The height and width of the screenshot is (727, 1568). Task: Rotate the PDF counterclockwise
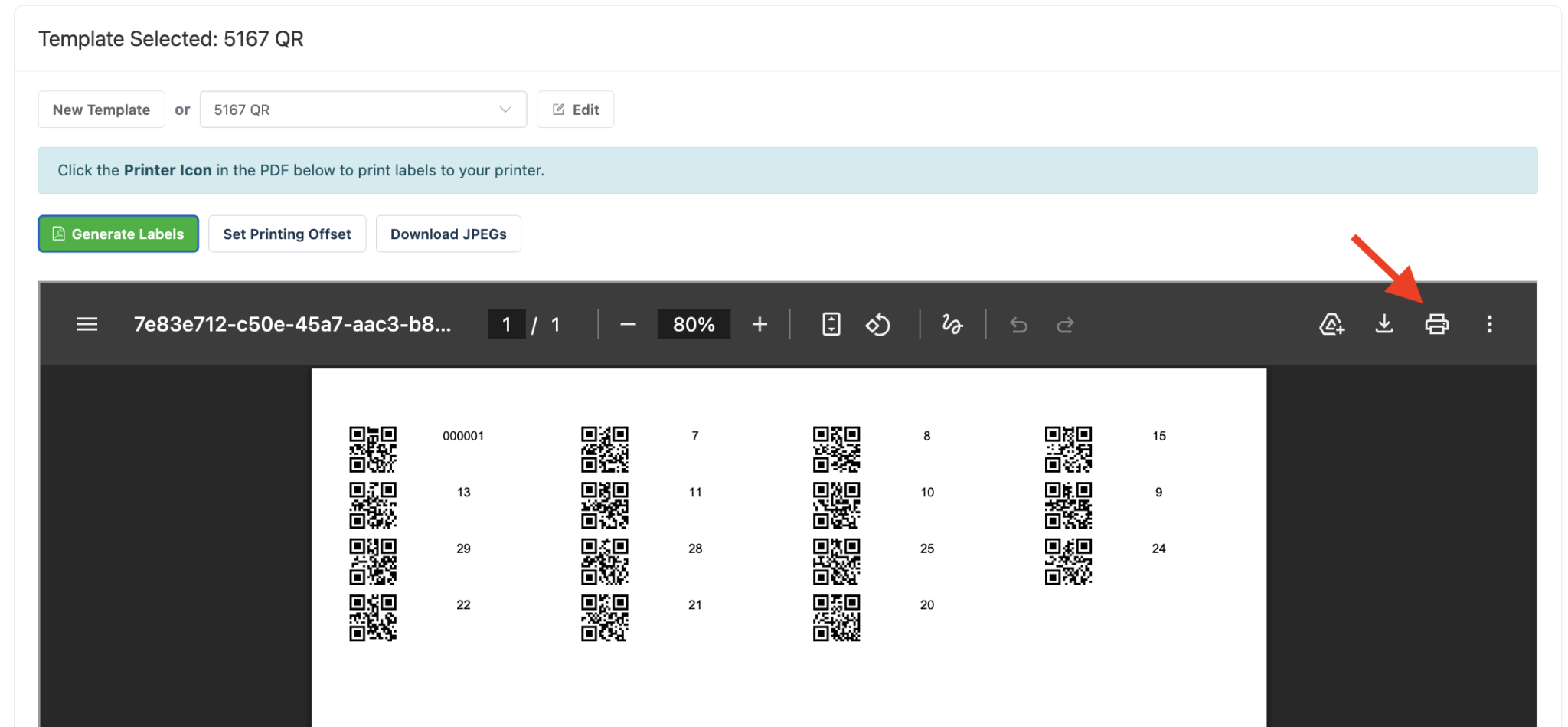tap(878, 325)
